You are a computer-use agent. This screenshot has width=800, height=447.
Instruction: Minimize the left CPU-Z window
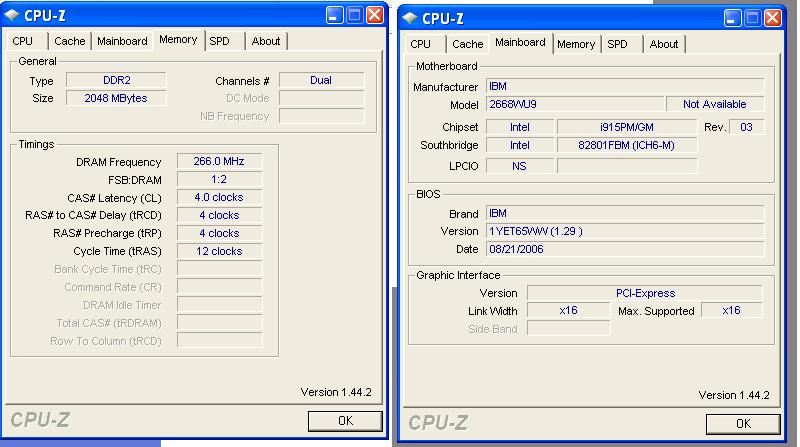[335, 15]
